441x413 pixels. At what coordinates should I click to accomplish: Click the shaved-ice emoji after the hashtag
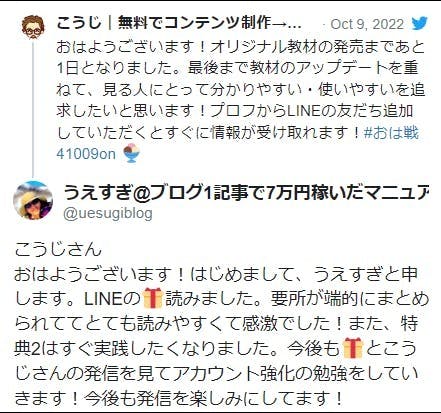(132, 154)
